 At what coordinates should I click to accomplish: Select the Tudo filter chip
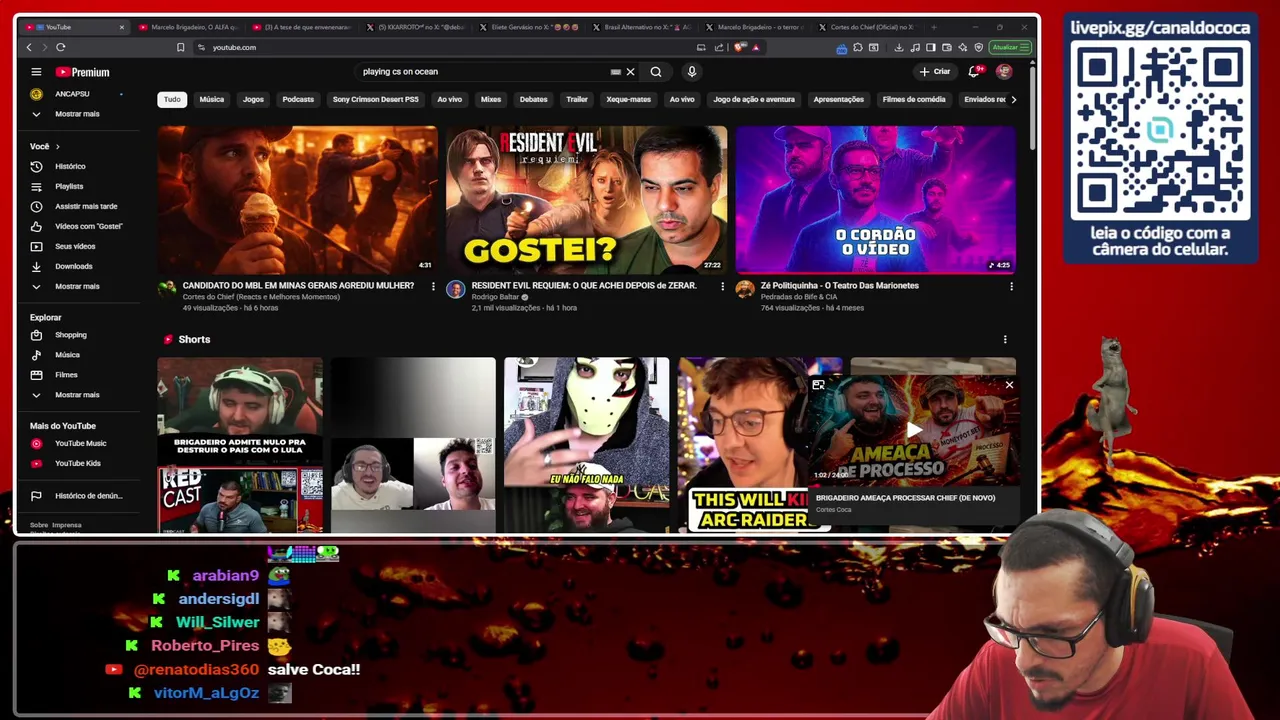click(x=172, y=99)
